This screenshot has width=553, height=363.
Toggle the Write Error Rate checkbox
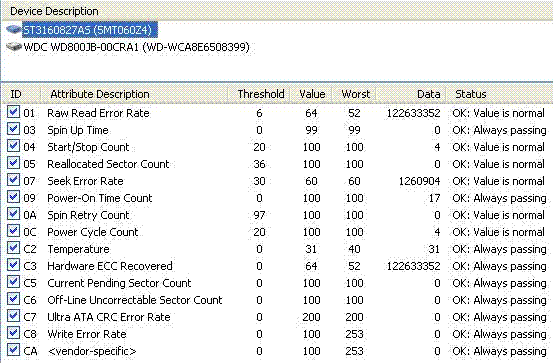tap(13, 333)
